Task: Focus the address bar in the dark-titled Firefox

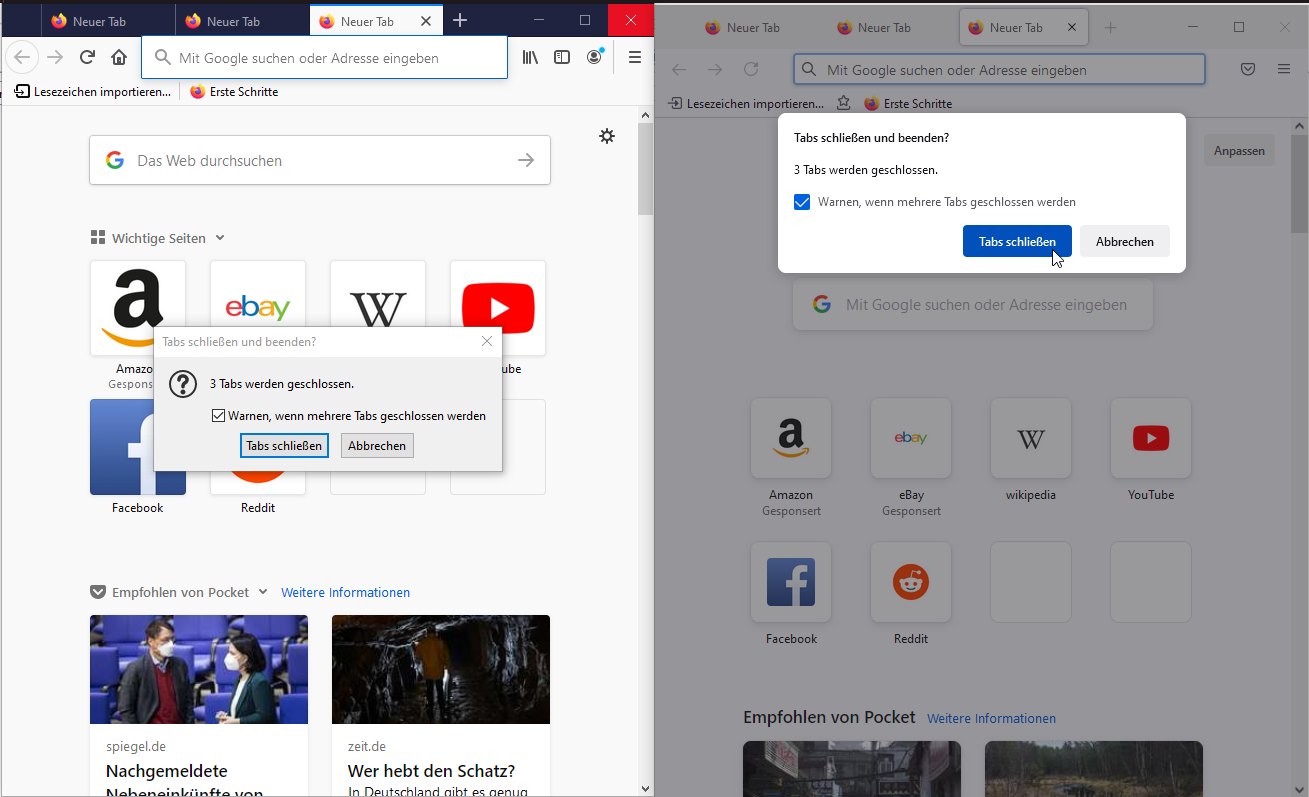Action: (325, 58)
